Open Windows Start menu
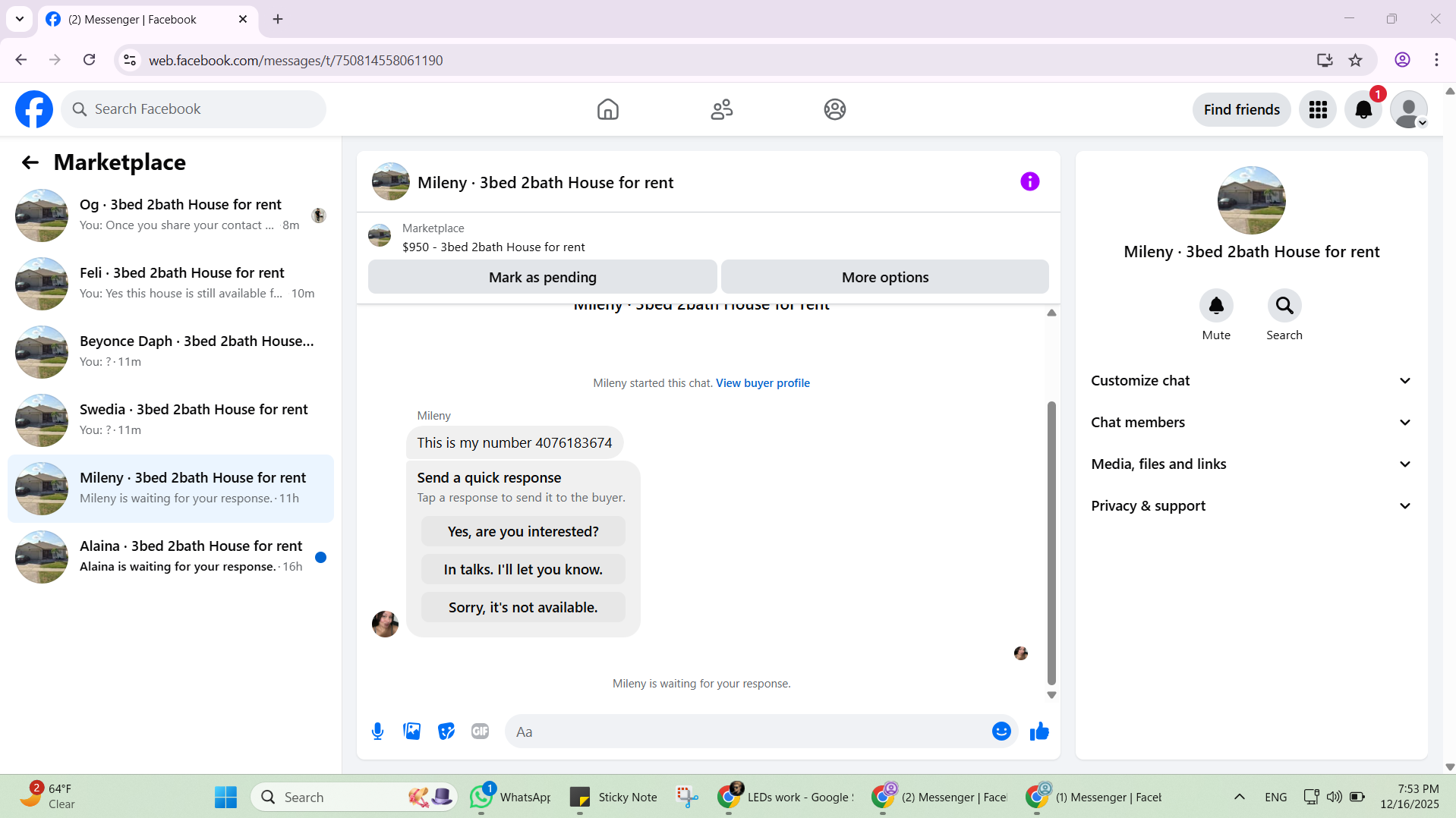 [x=225, y=797]
